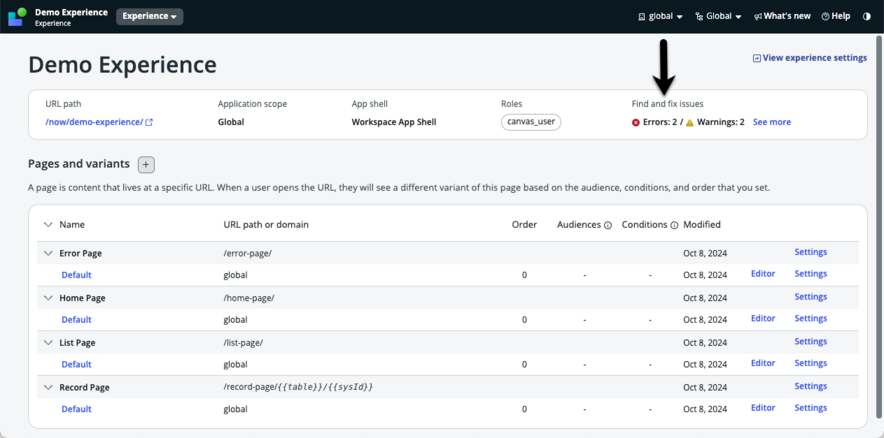
Task: Click View experience settings link
Action: coord(810,57)
